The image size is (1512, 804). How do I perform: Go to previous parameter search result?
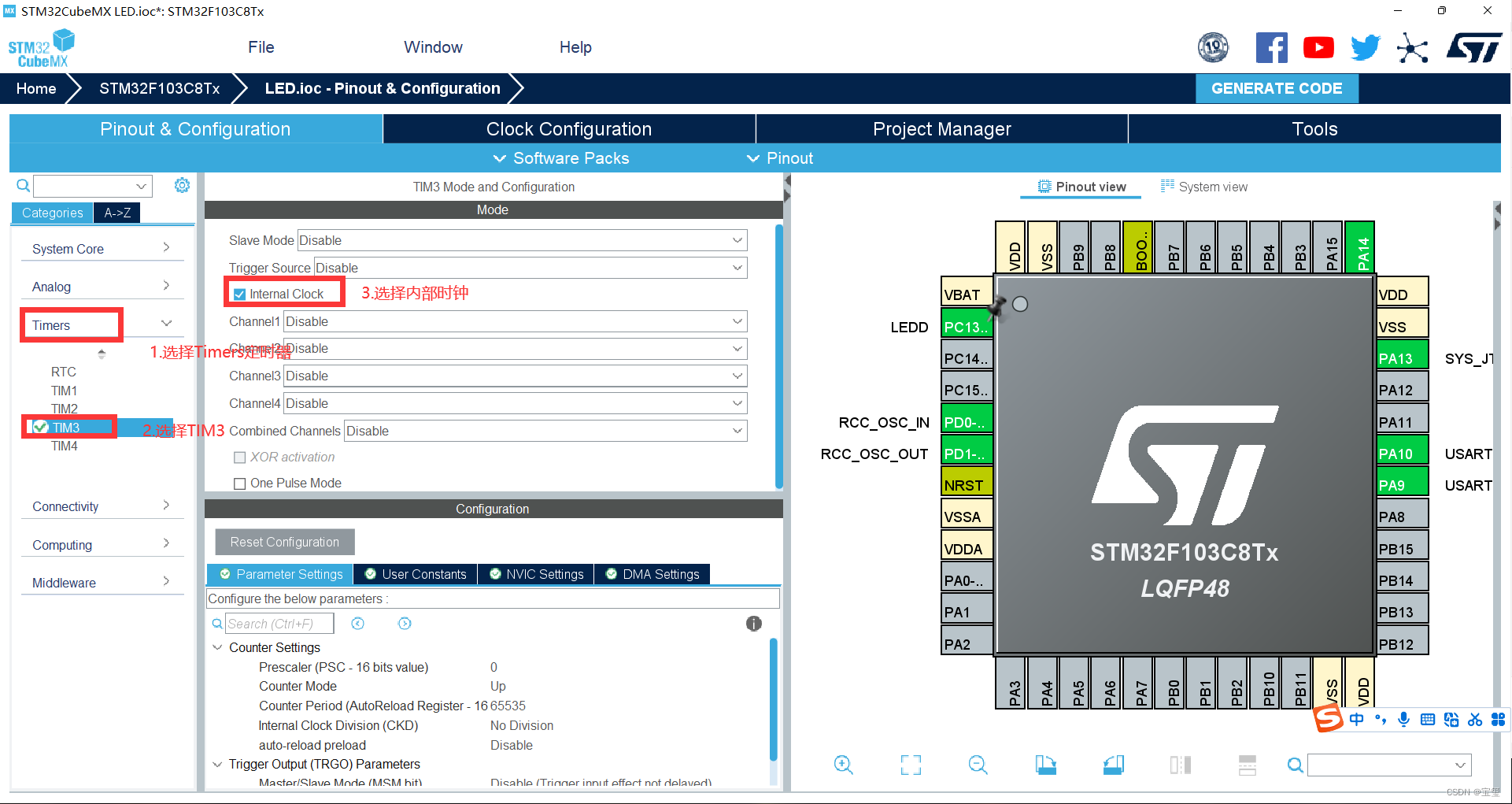357,624
